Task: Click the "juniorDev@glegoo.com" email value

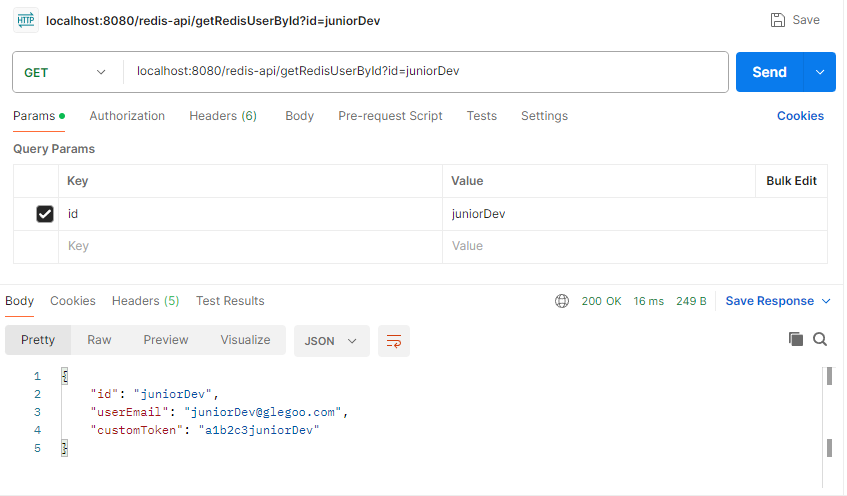Action: 263,412
